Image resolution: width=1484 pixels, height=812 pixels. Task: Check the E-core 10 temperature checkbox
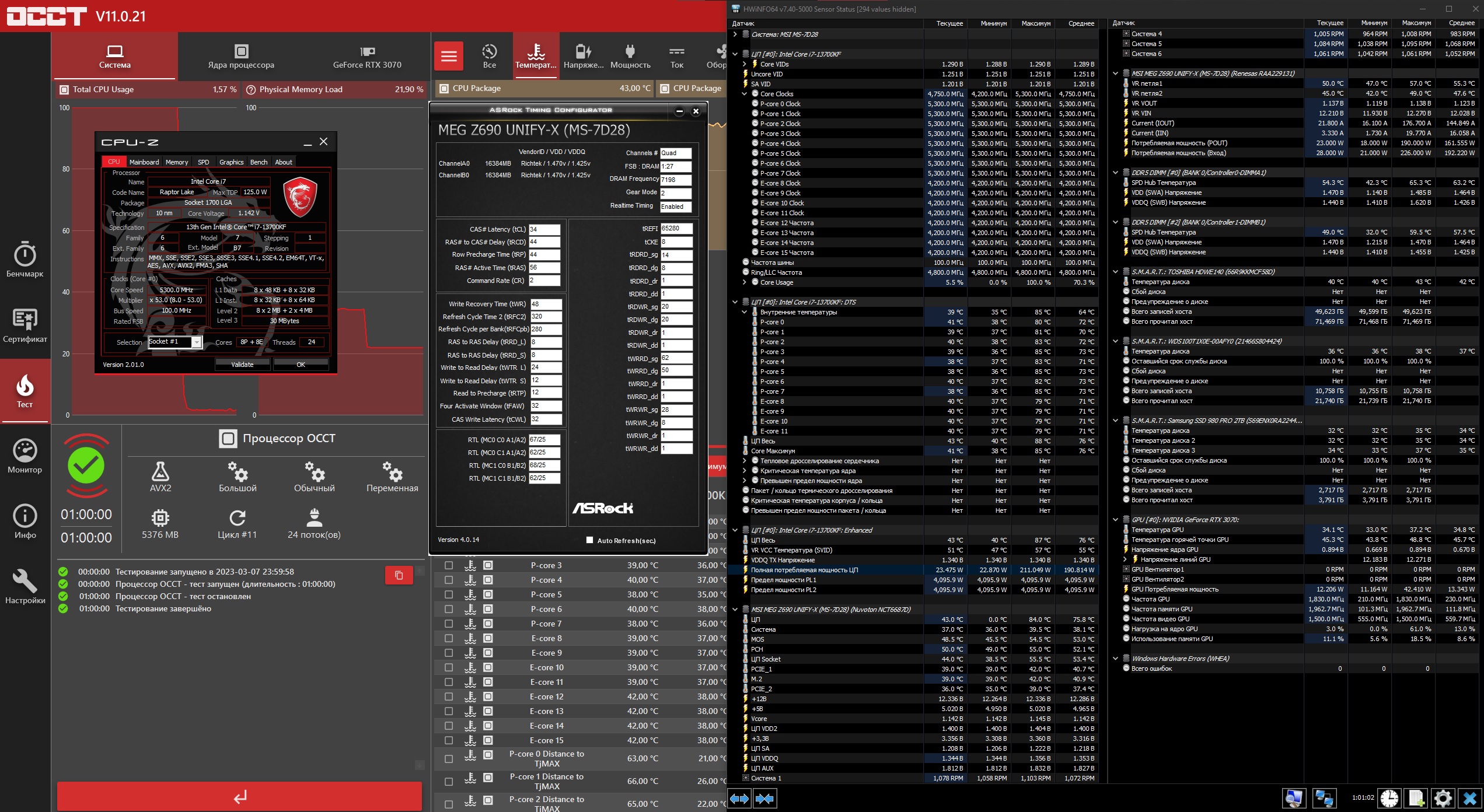[x=449, y=667]
